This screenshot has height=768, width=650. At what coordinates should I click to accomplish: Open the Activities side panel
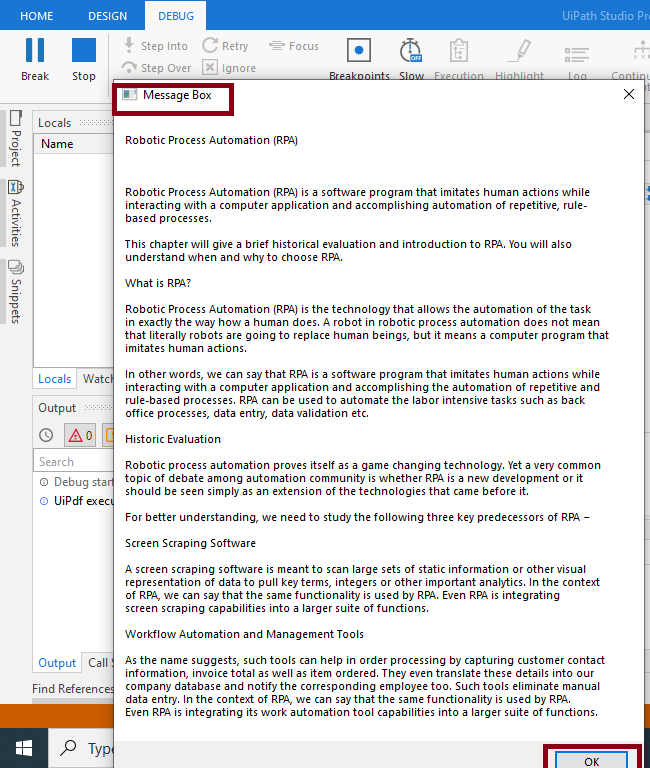pos(16,214)
